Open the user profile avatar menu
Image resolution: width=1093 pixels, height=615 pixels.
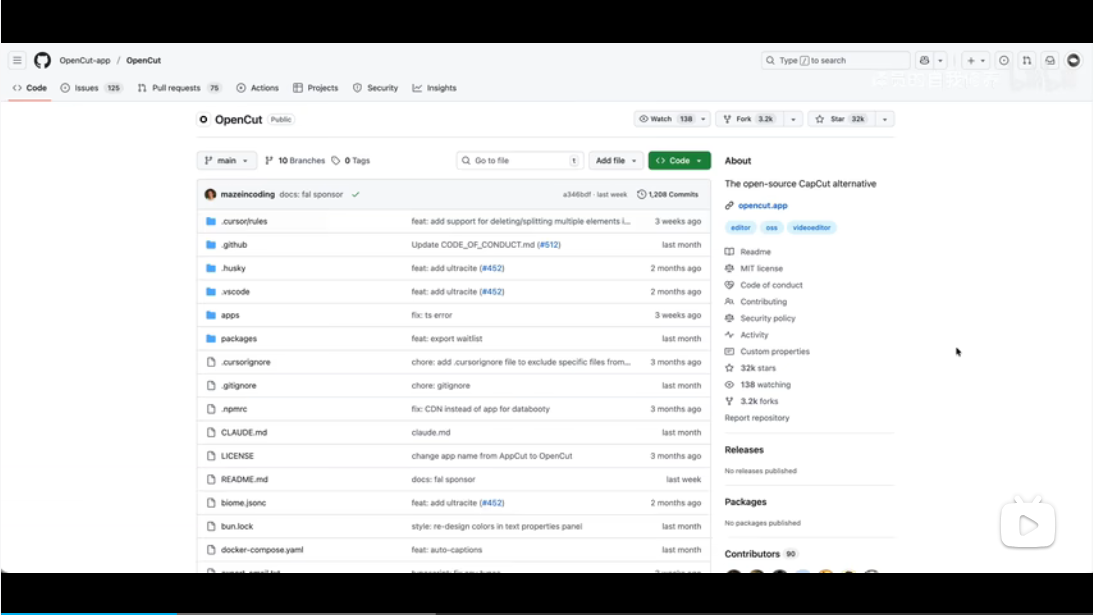pos(1073,61)
